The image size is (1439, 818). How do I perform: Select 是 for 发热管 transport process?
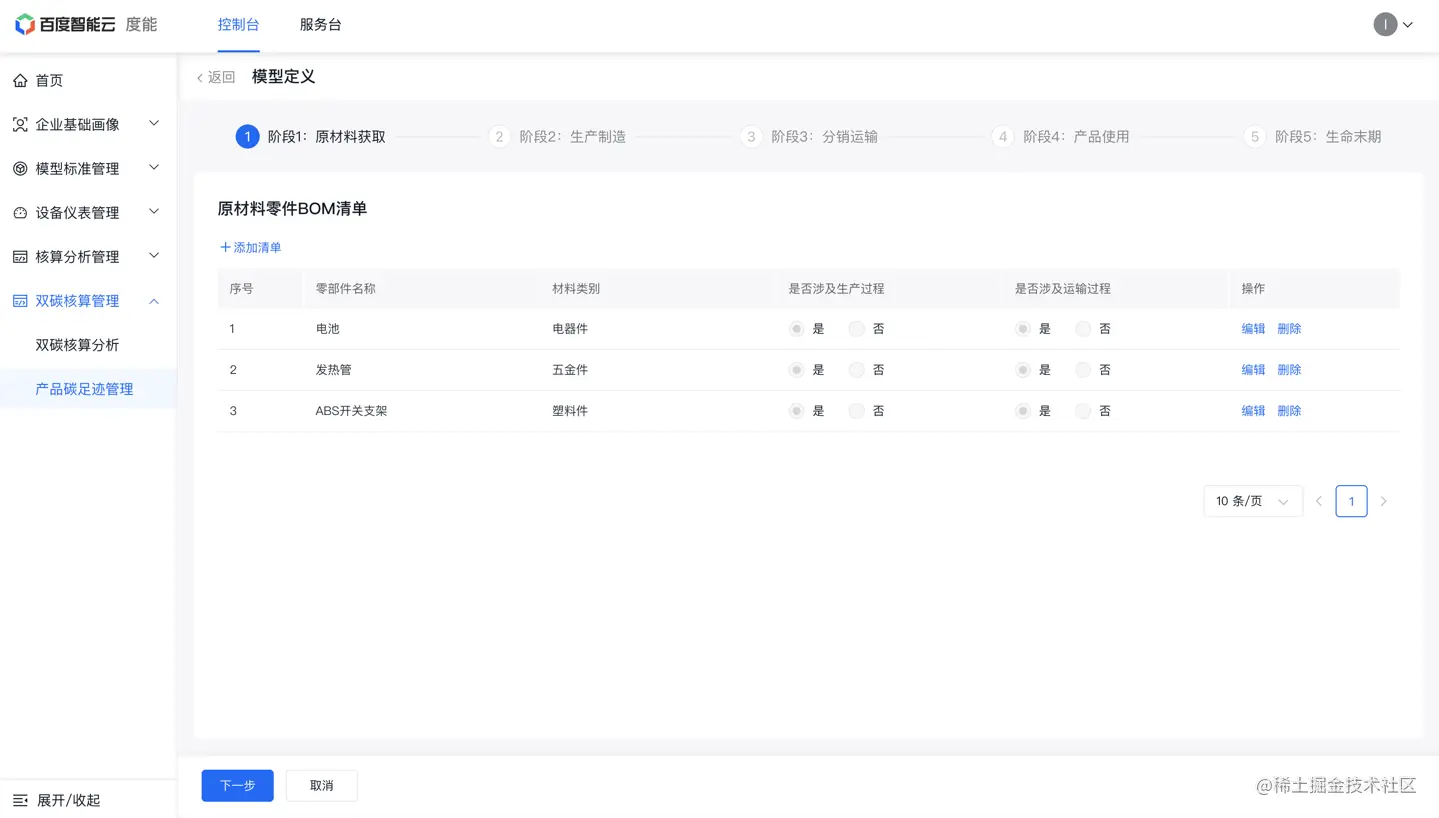tap(1022, 370)
